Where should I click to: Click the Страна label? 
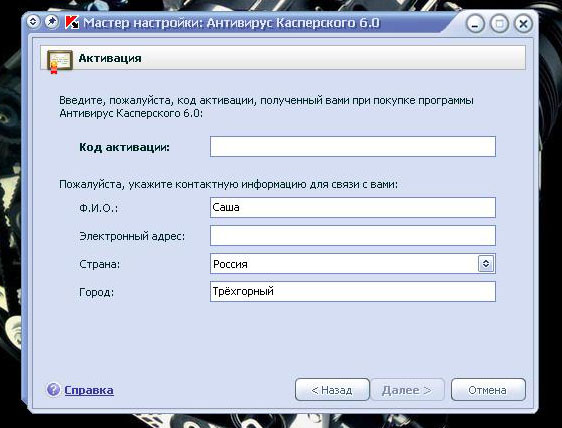100,264
